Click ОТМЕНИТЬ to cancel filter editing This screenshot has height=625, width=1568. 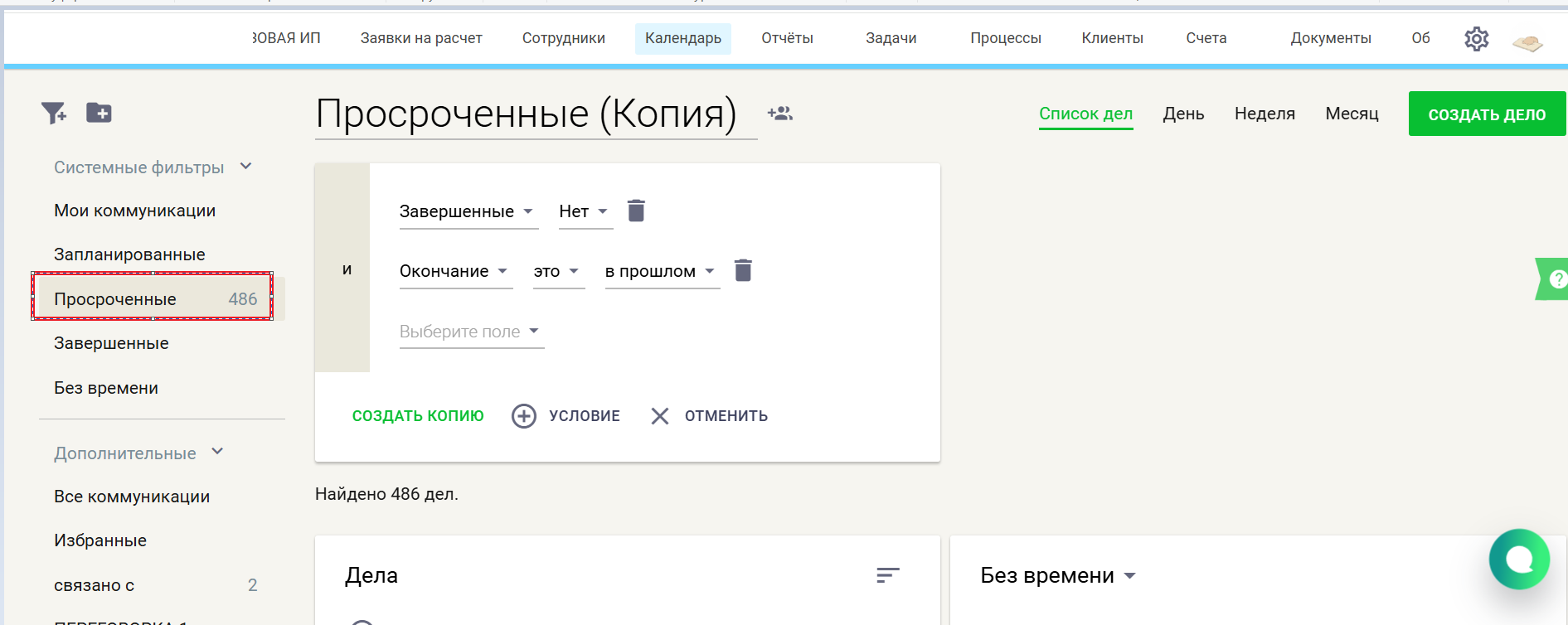point(726,416)
